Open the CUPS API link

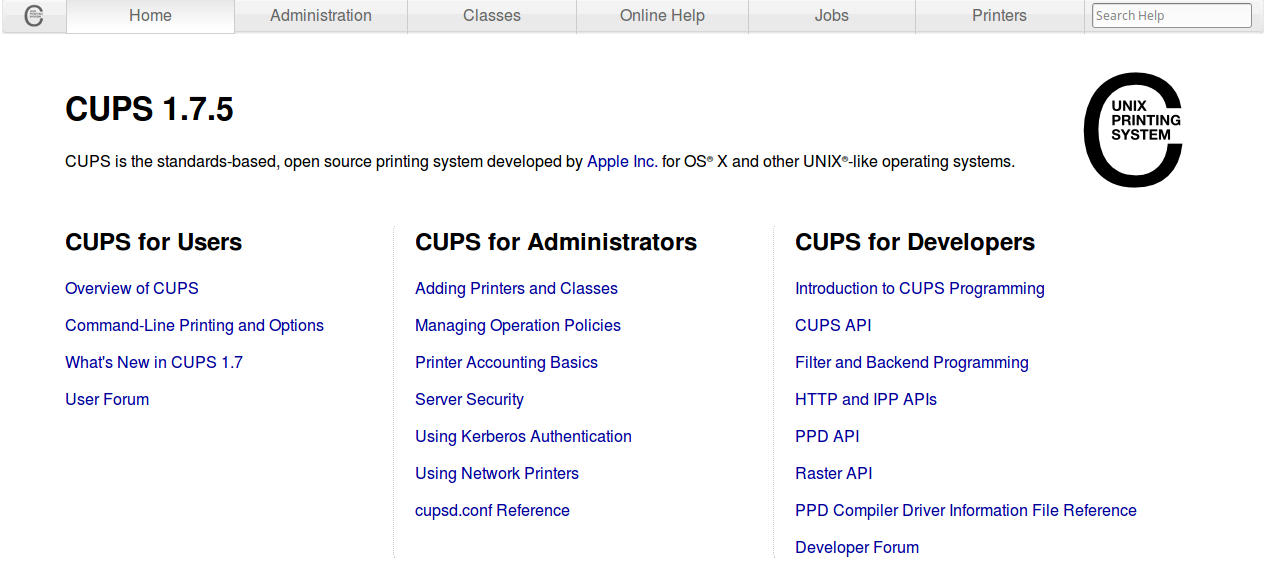click(x=833, y=325)
